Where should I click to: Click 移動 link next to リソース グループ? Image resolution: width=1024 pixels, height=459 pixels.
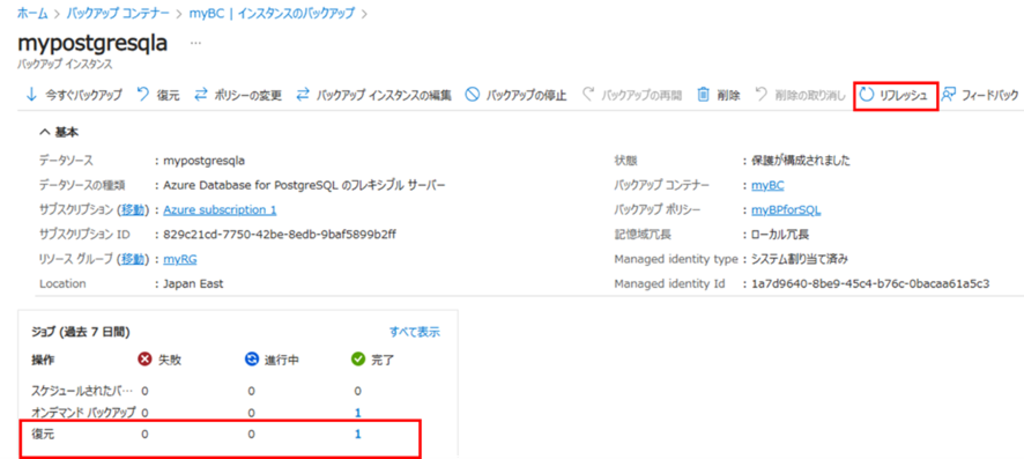click(x=132, y=259)
